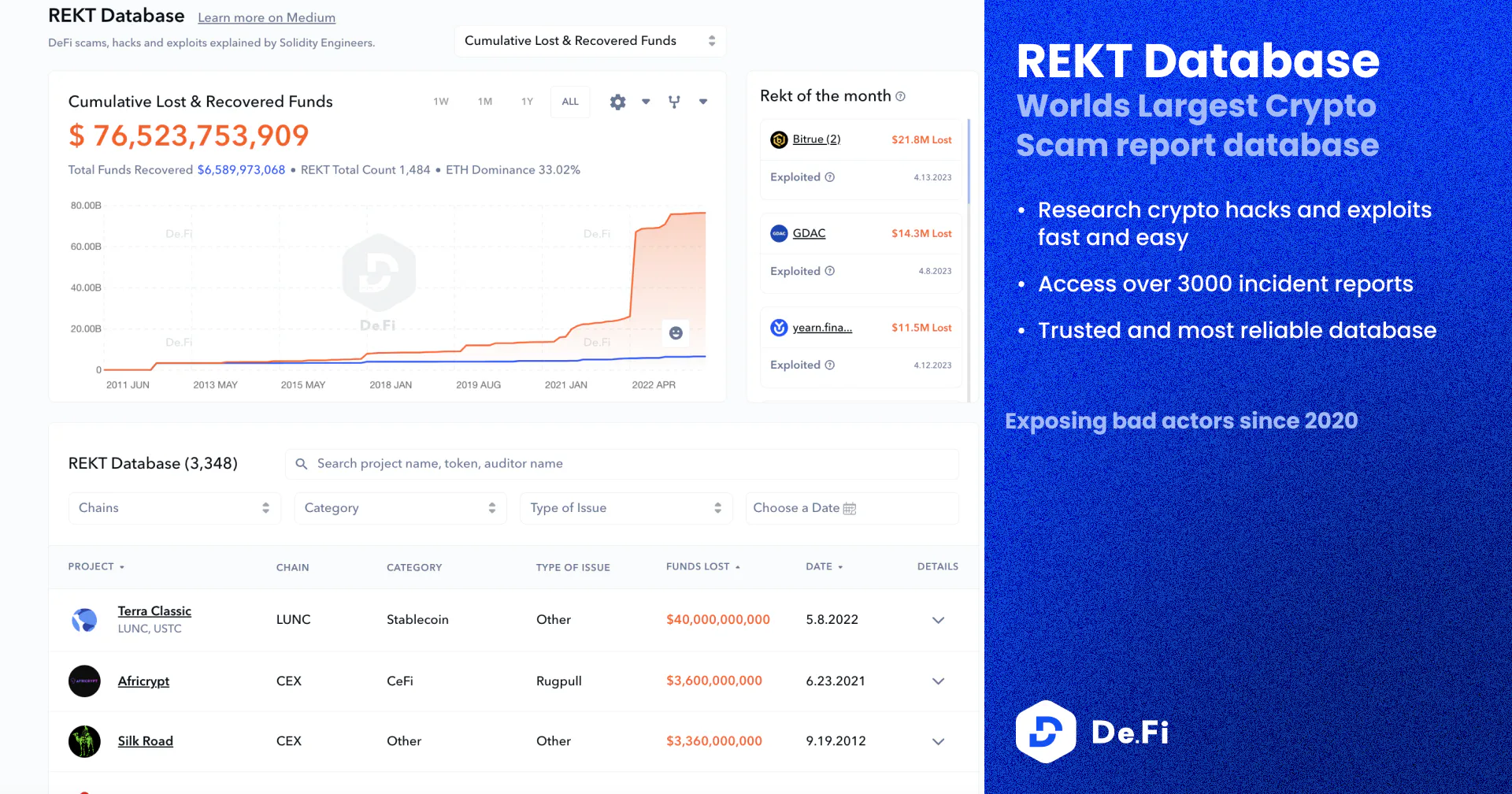The width and height of the screenshot is (1512, 794).
Task: Expand Silk Road row details
Action: (x=938, y=741)
